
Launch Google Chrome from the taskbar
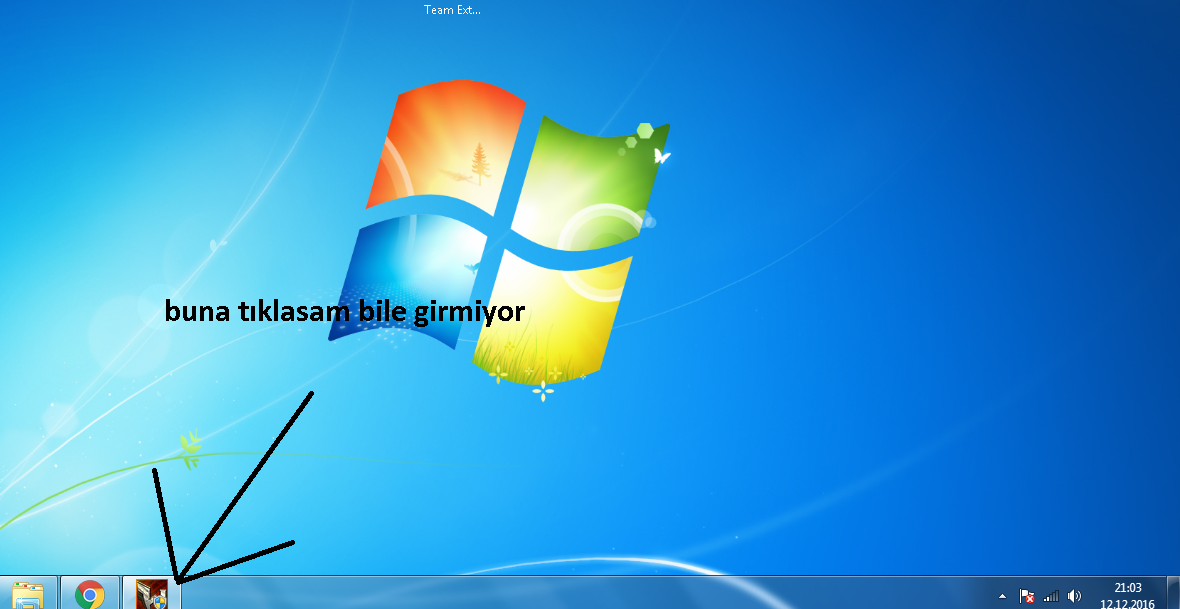[x=90, y=593]
